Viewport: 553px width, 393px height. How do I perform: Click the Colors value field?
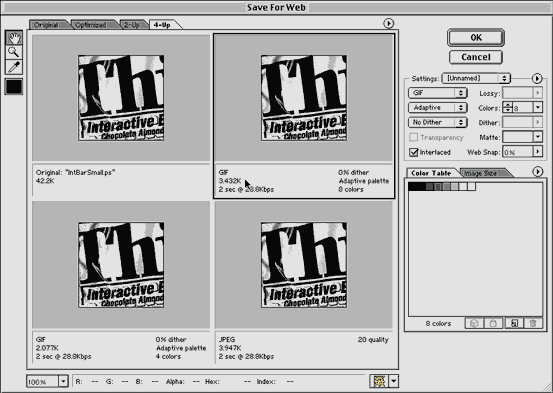(522, 108)
